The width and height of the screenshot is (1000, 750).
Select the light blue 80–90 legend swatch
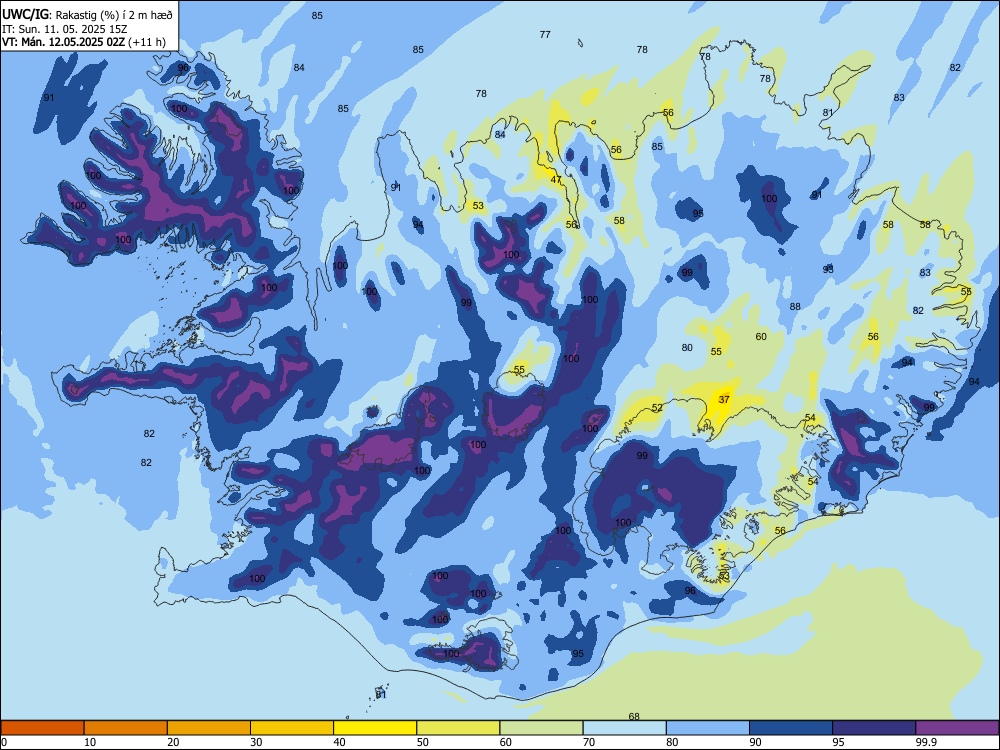707,728
